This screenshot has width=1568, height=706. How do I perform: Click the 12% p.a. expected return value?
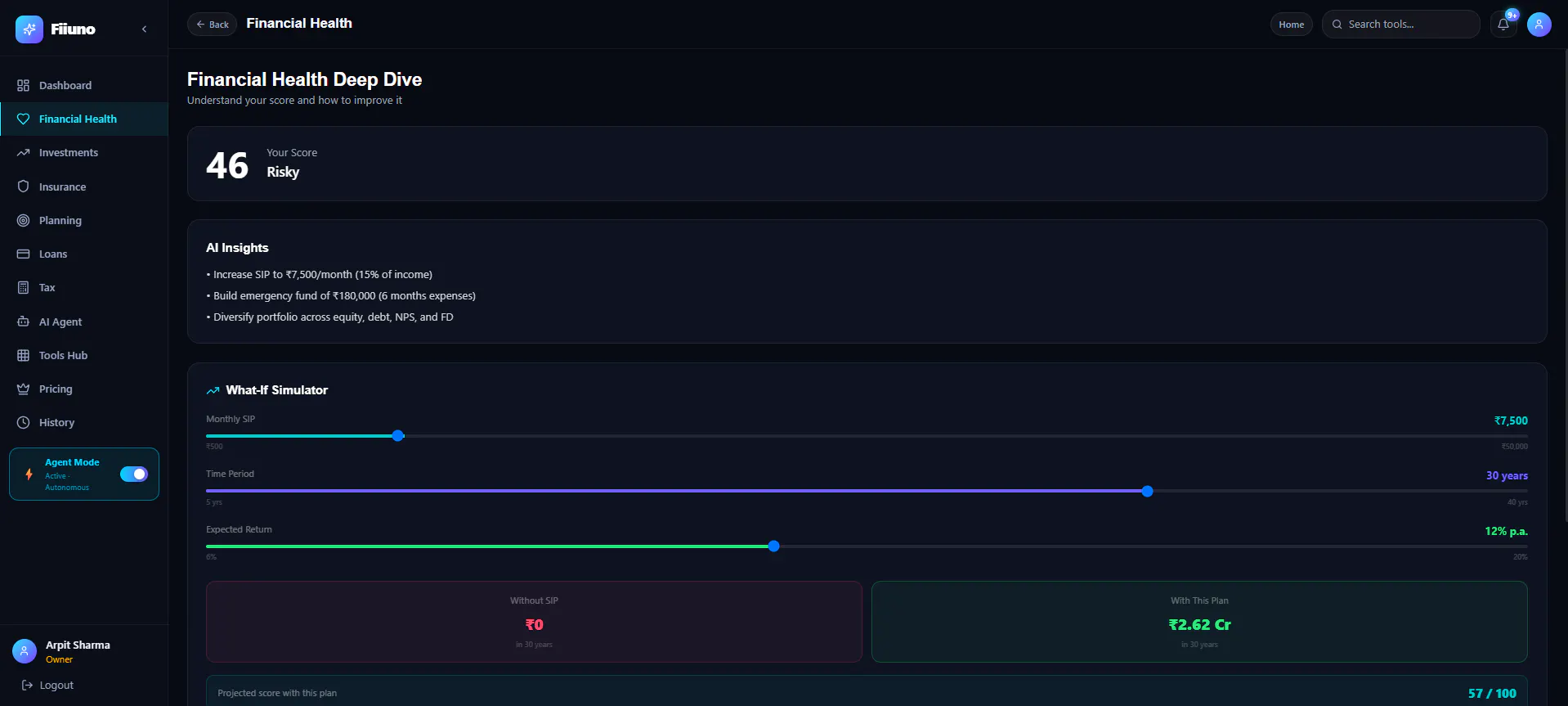tap(1506, 532)
